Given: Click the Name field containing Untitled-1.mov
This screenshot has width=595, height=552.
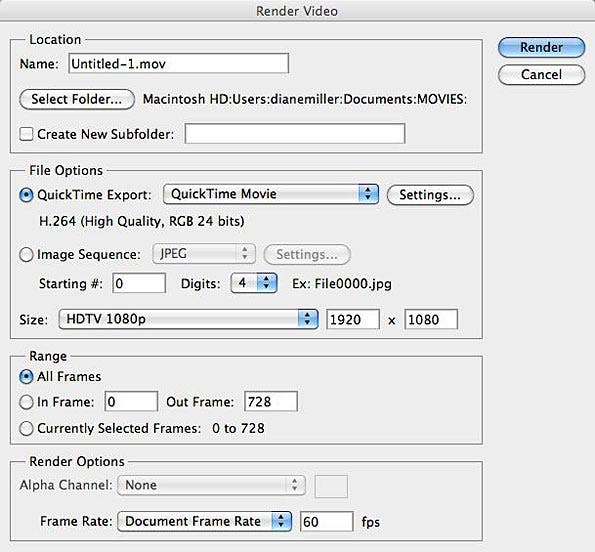Looking at the screenshot, I should [178, 63].
